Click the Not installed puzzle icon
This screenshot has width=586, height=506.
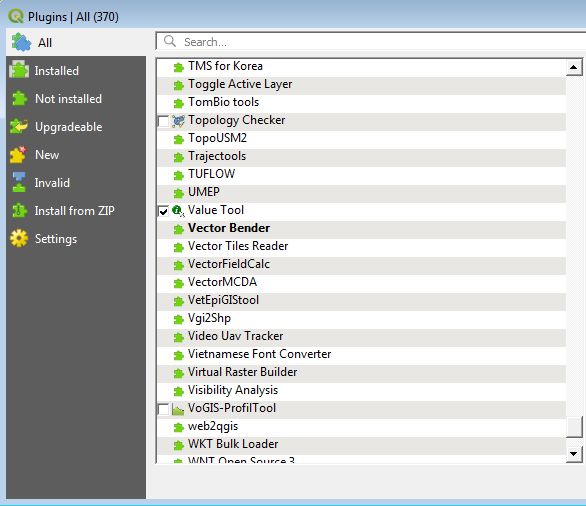click(x=19, y=99)
